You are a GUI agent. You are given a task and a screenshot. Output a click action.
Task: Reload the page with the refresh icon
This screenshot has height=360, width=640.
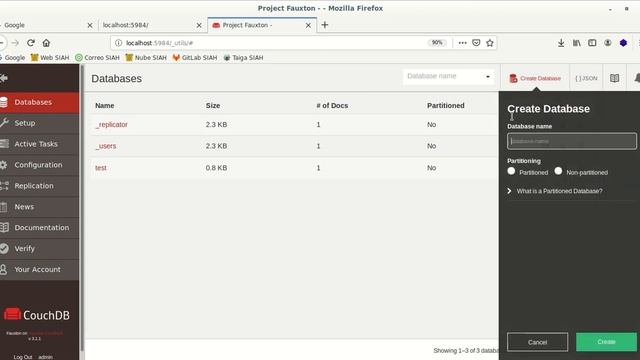[x=31, y=43]
